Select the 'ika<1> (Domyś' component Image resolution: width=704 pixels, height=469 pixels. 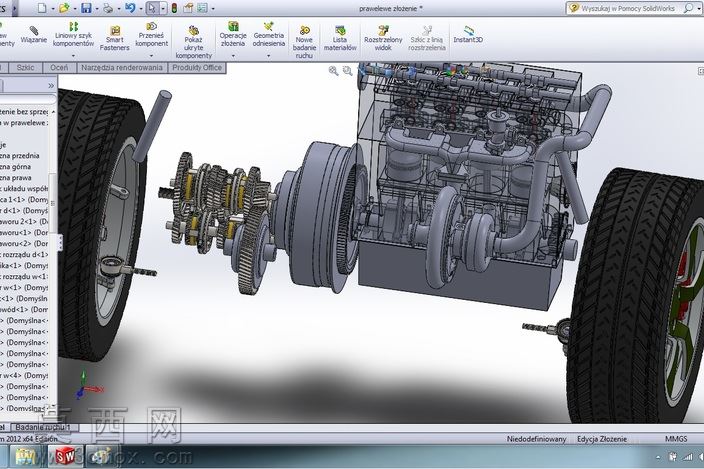[24, 265]
